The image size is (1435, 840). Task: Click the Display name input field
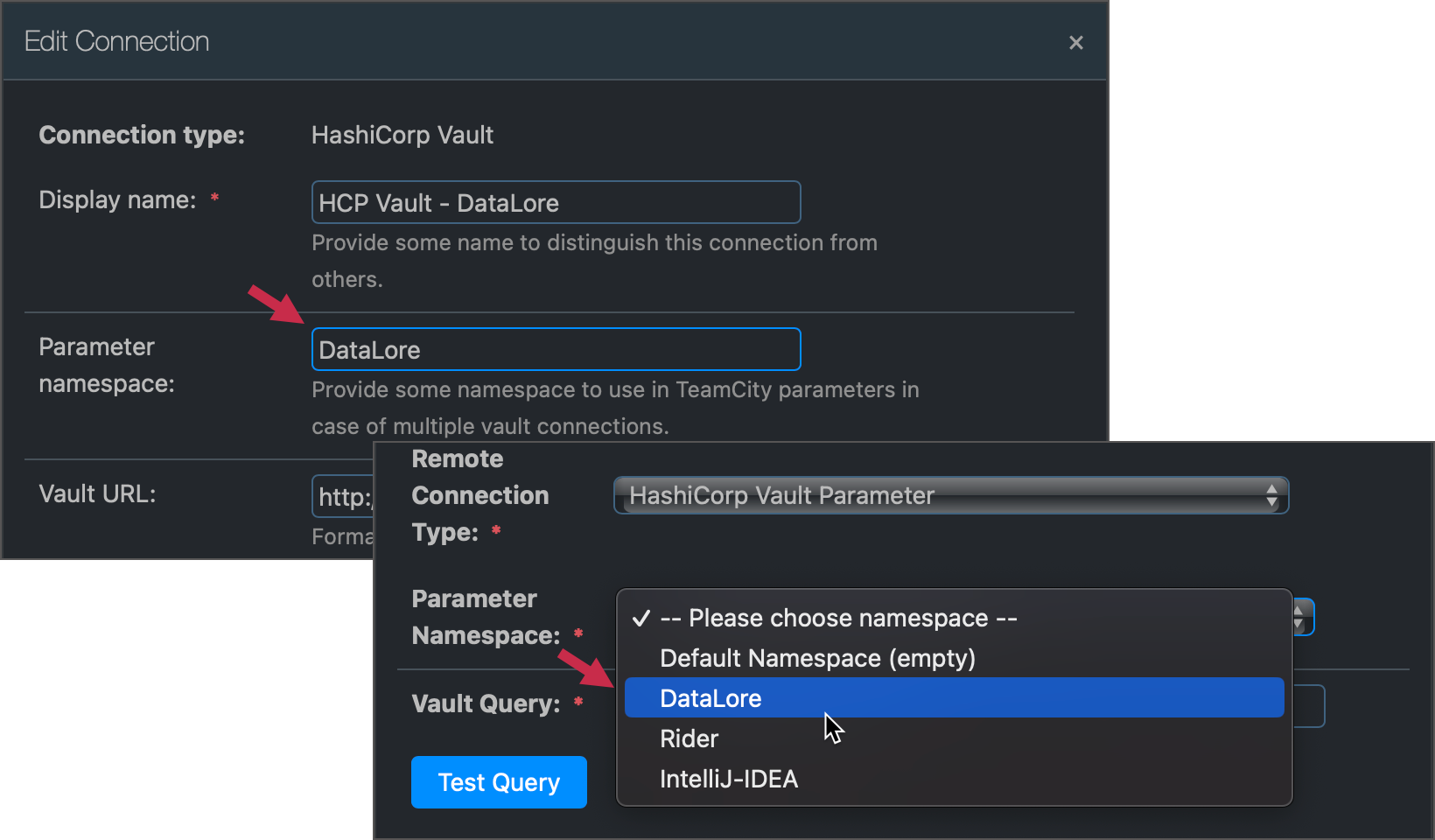tap(556, 203)
